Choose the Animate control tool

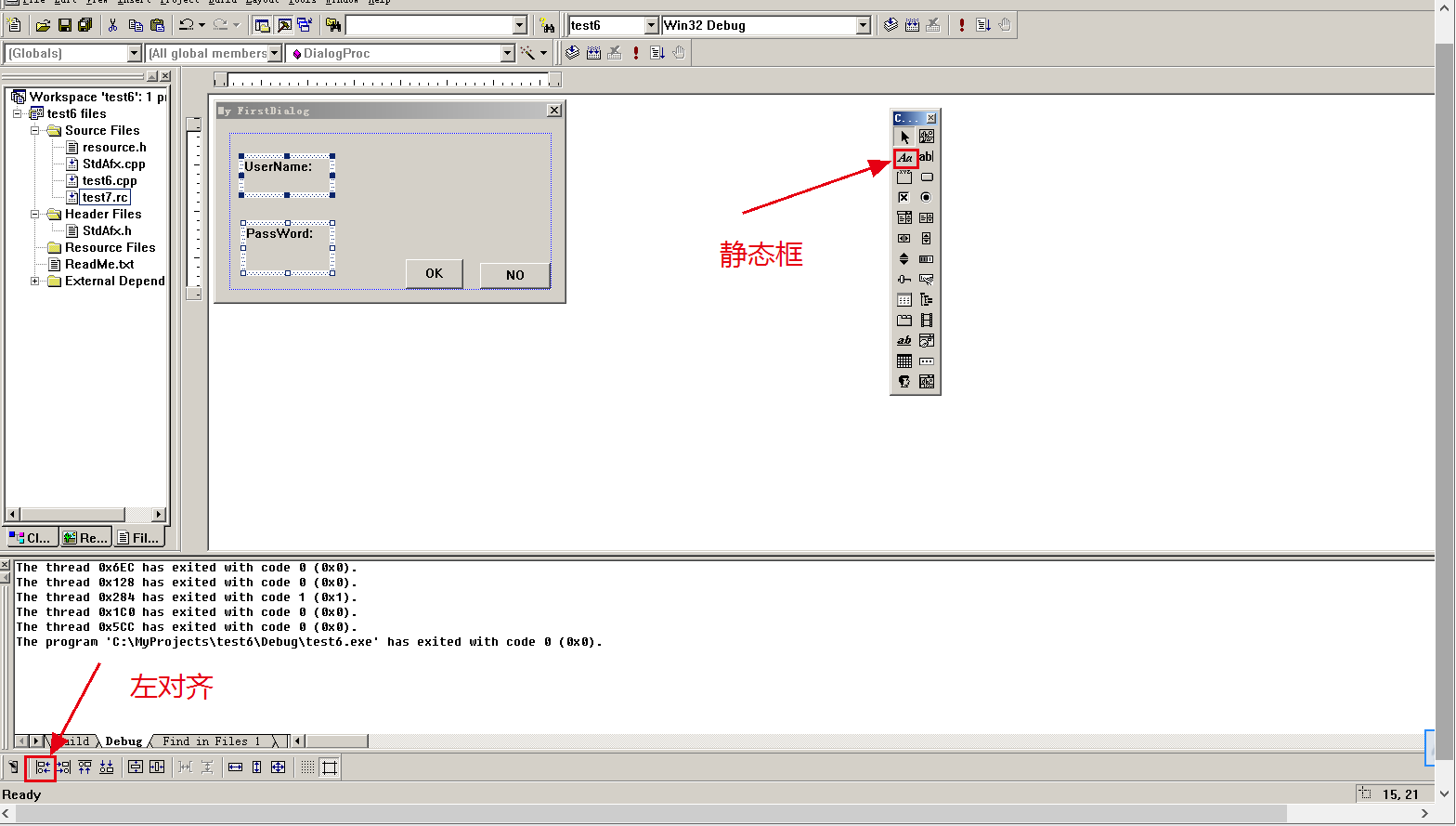(927, 320)
